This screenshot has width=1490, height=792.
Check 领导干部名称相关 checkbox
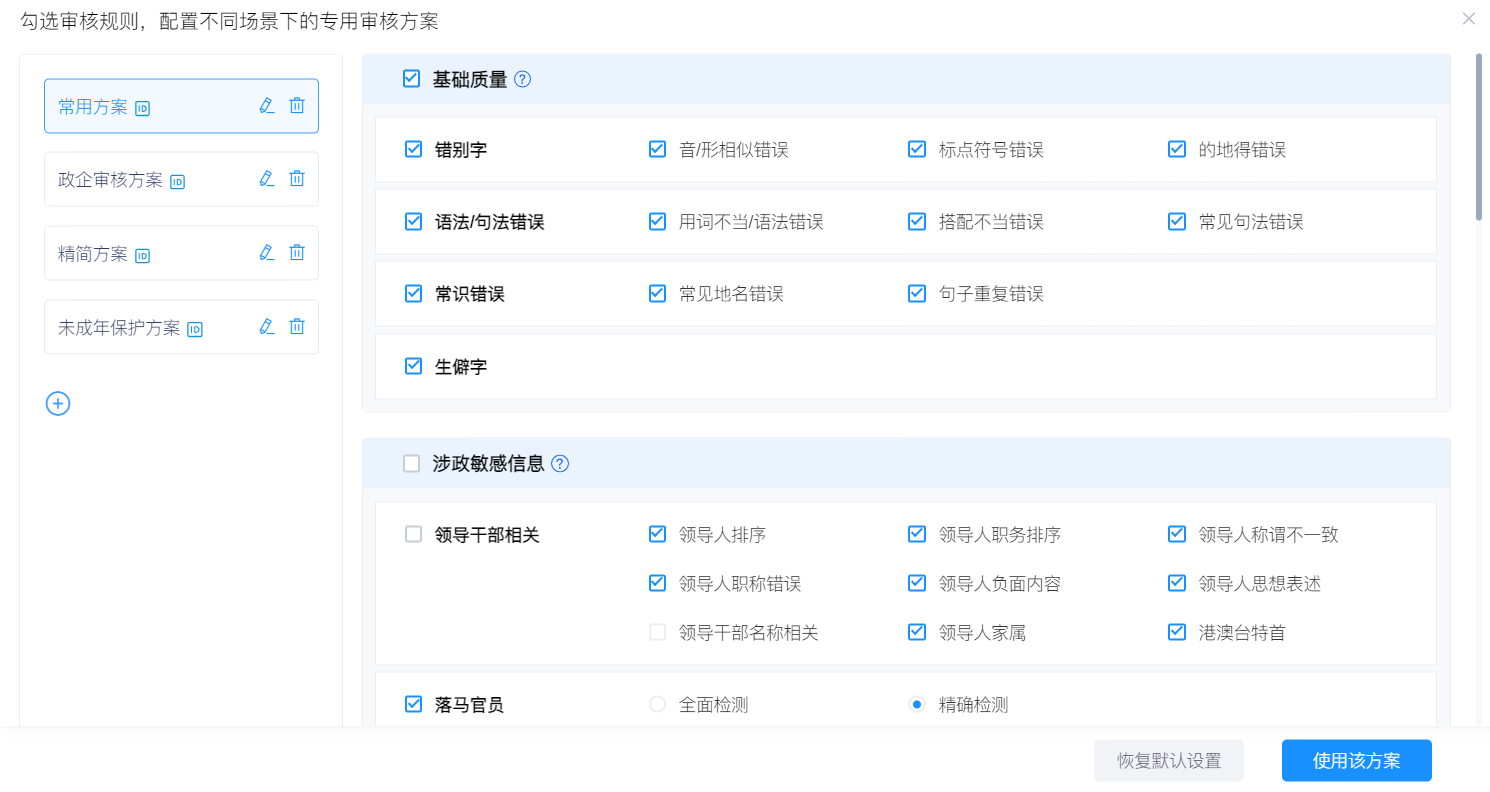657,632
